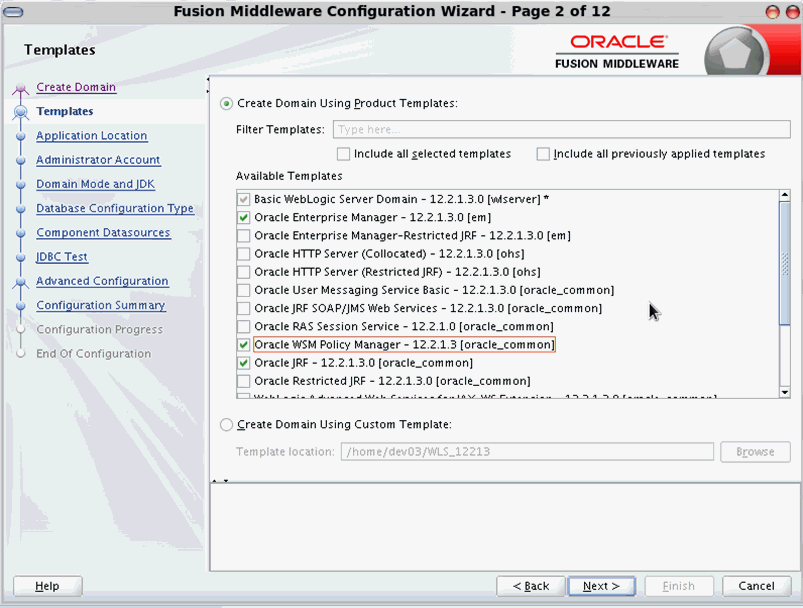
Task: Click the Application Location step node icon
Action: click(x=20, y=136)
